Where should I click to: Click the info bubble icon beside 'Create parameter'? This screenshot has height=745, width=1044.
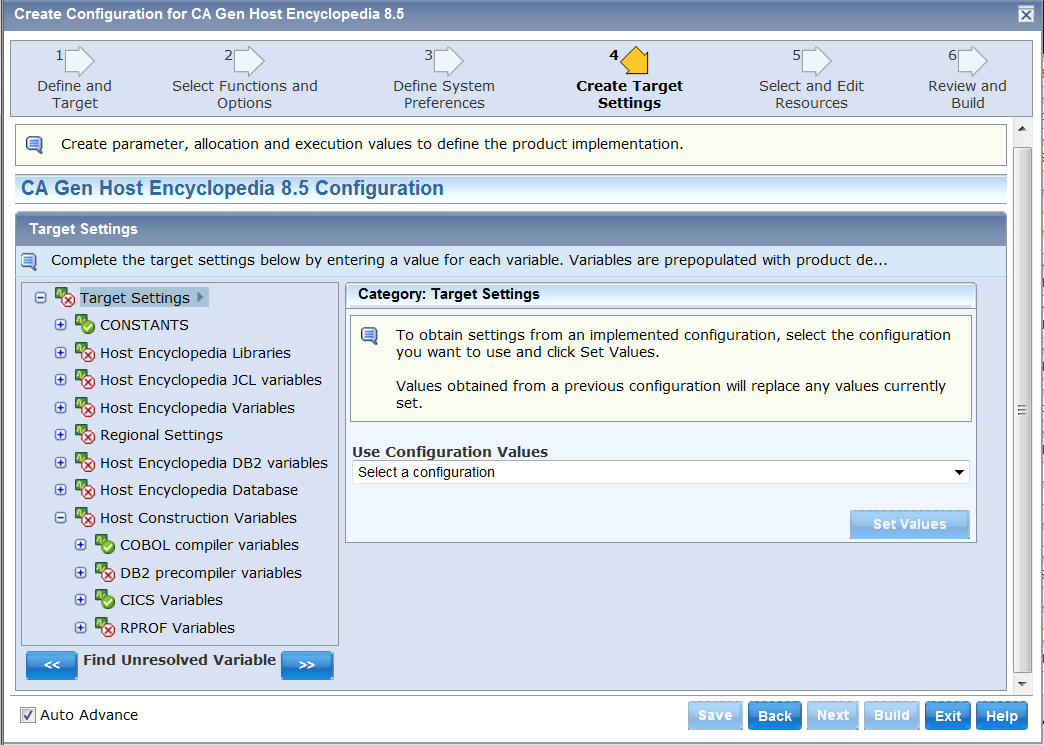pyautogui.click(x=34, y=144)
